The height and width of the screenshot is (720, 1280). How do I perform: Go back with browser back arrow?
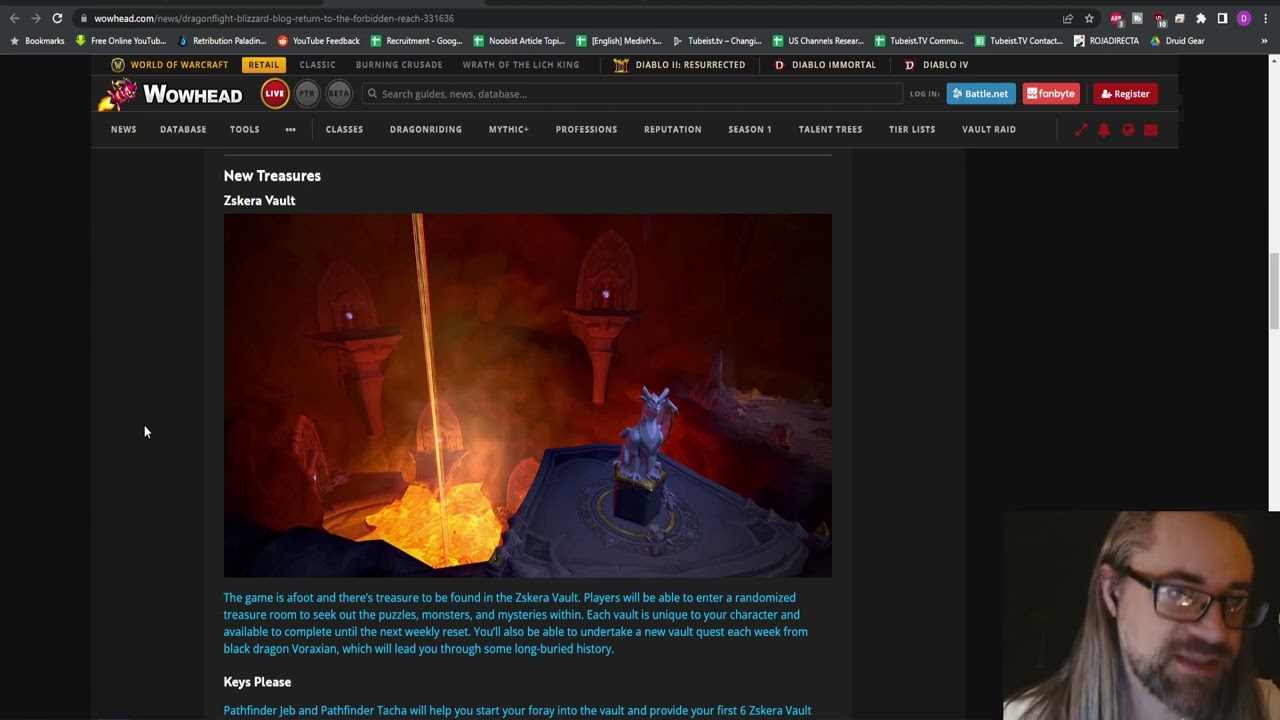(14, 18)
